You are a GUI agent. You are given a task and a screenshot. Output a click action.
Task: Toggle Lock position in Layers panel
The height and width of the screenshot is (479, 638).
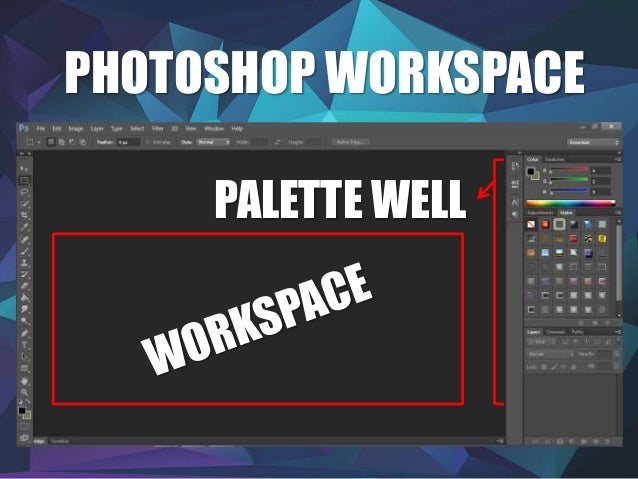(x=564, y=367)
